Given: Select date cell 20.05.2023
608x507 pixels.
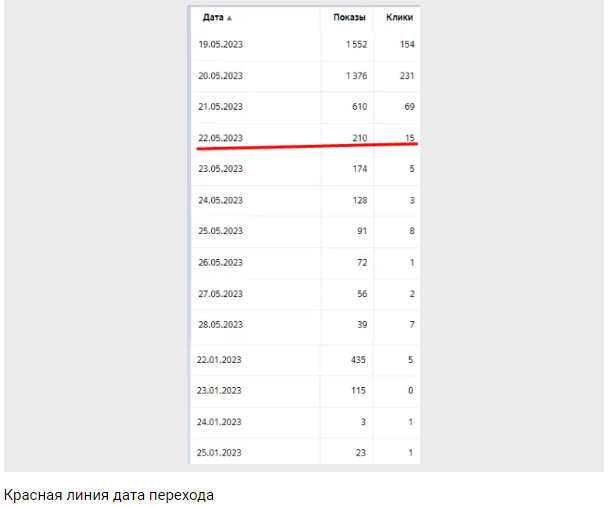Looking at the screenshot, I should pyautogui.click(x=221, y=76).
